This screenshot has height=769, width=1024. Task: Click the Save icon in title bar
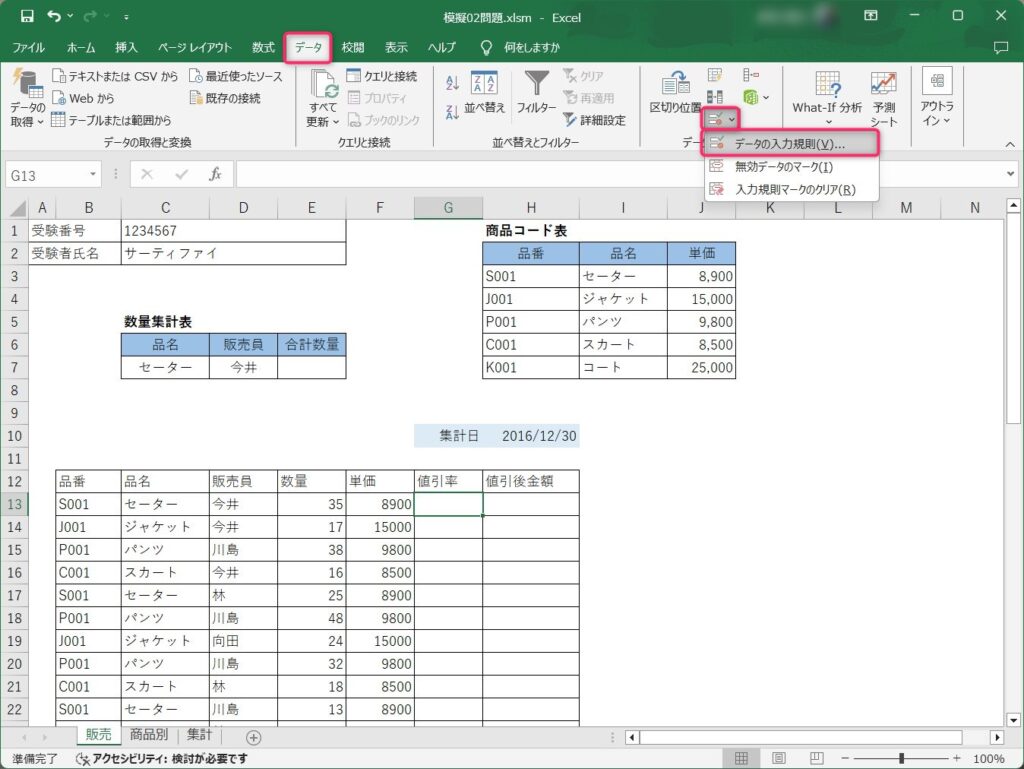click(x=27, y=16)
